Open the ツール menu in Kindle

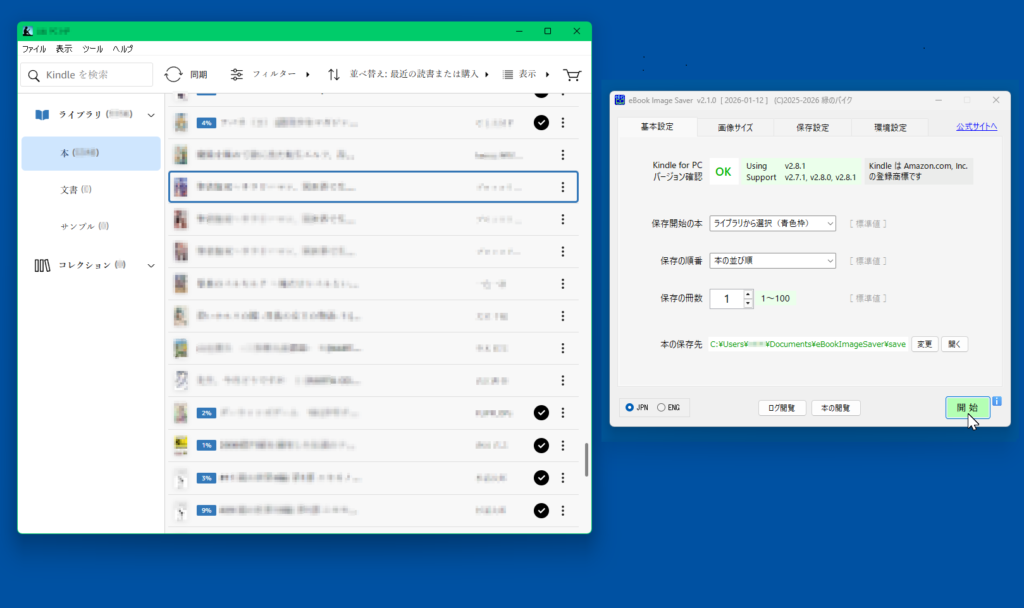[x=92, y=49]
